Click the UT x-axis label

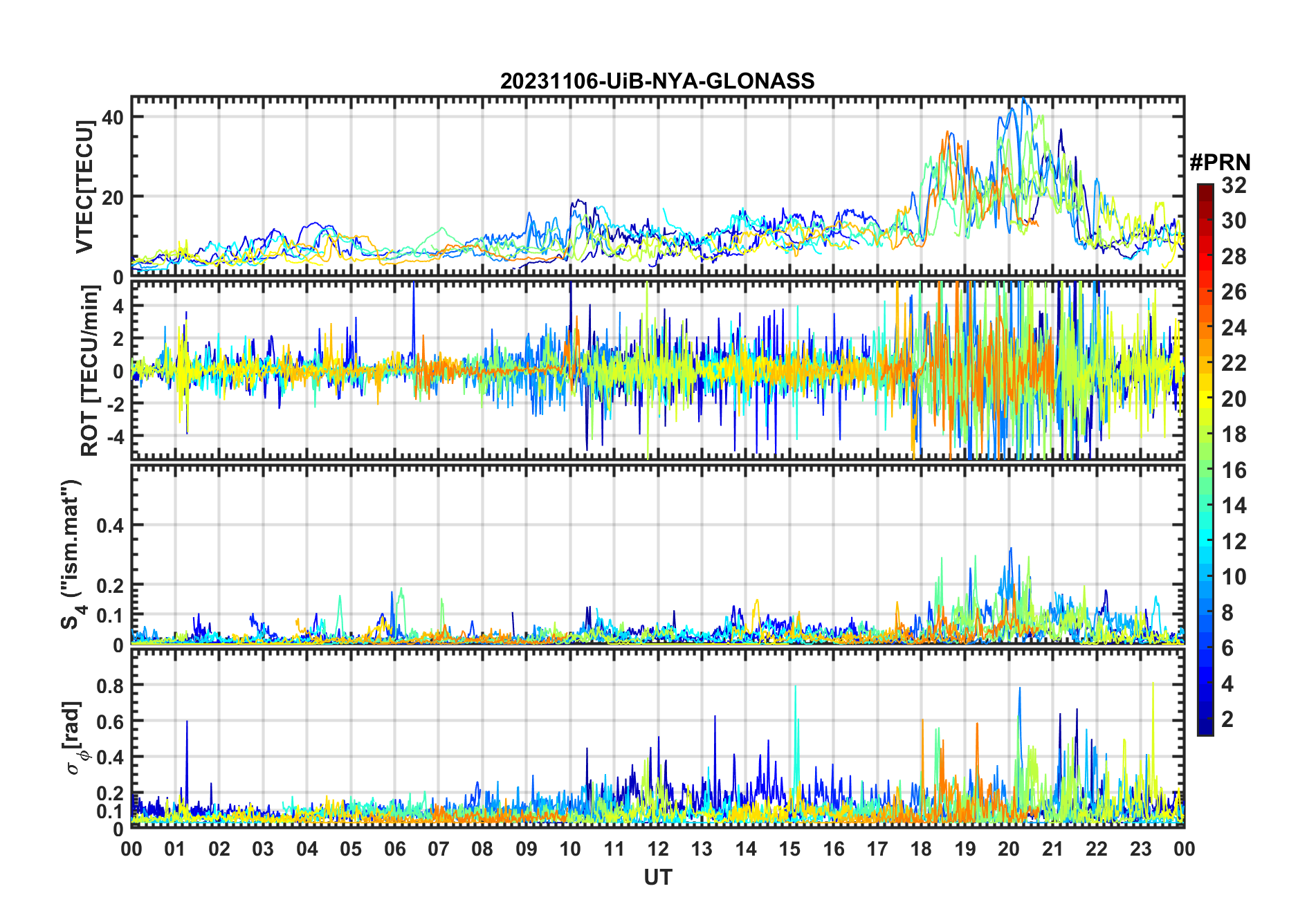click(657, 877)
